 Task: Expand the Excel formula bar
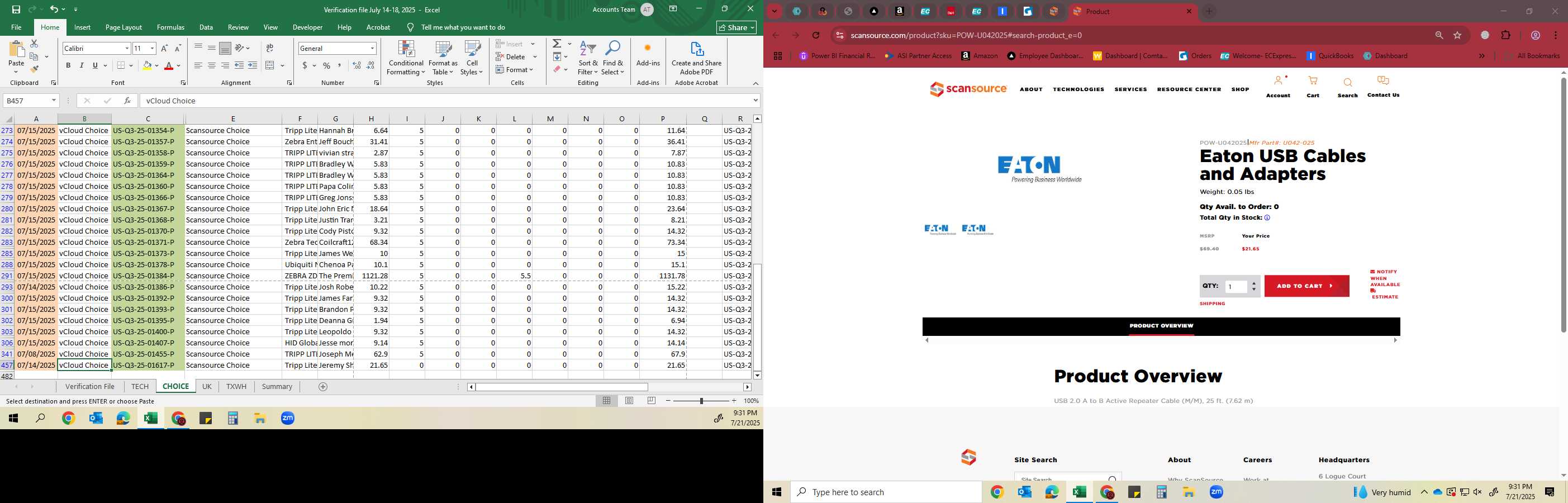(756, 101)
